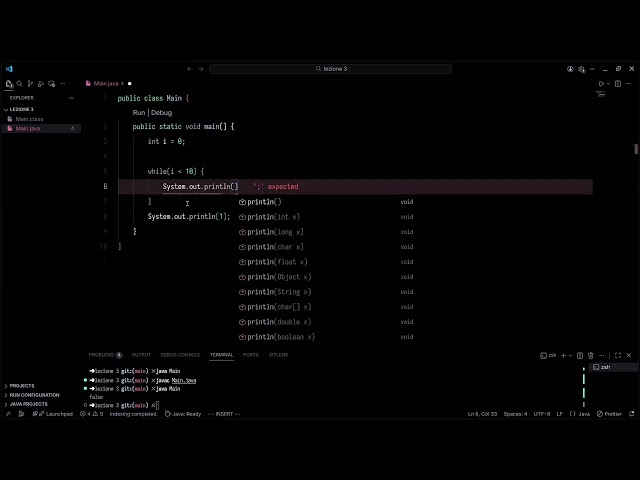
Task: Open Explorer panel more actions ellipsis
Action: tap(71, 98)
